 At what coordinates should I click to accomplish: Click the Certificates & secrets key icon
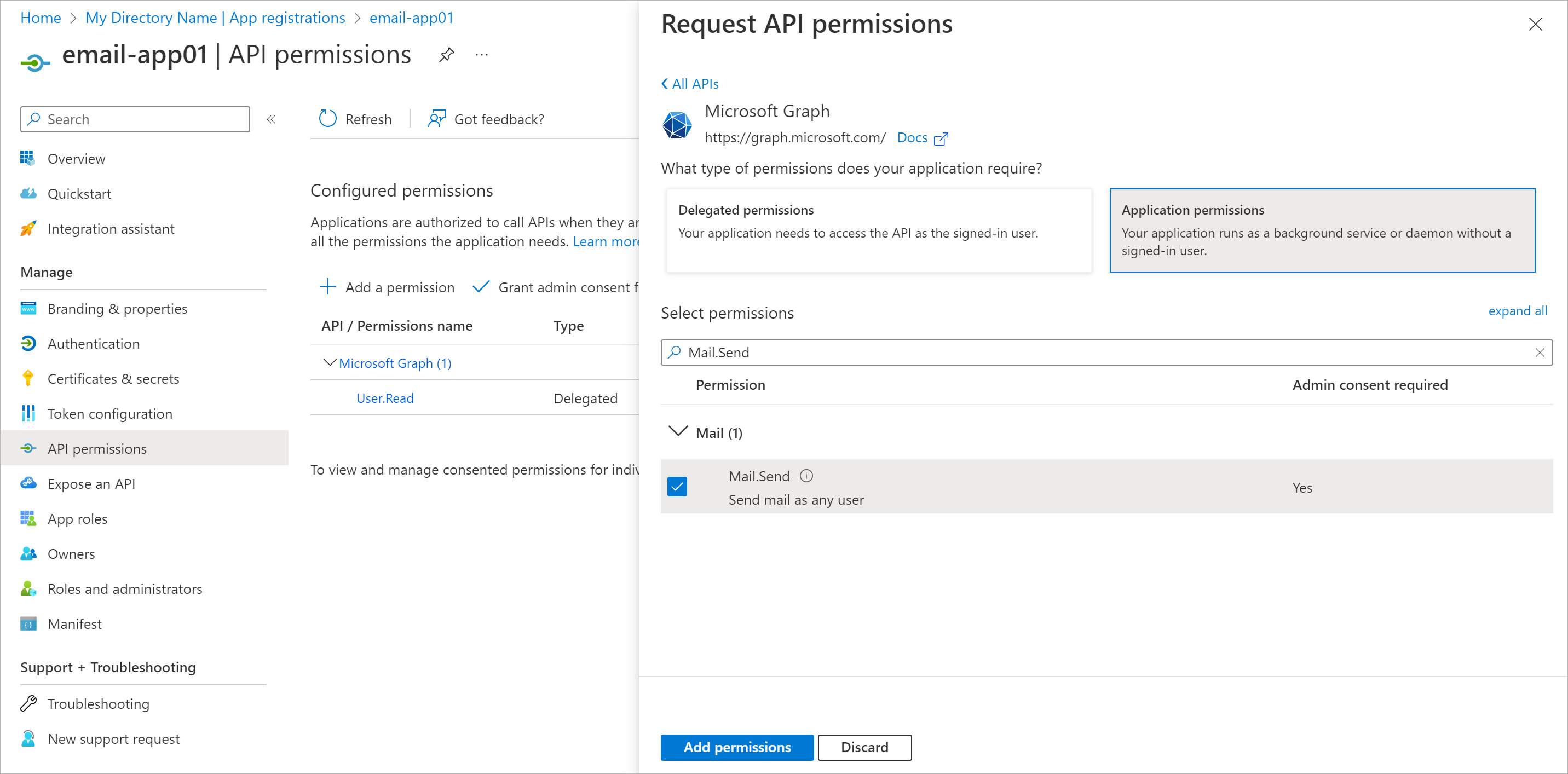(x=28, y=378)
